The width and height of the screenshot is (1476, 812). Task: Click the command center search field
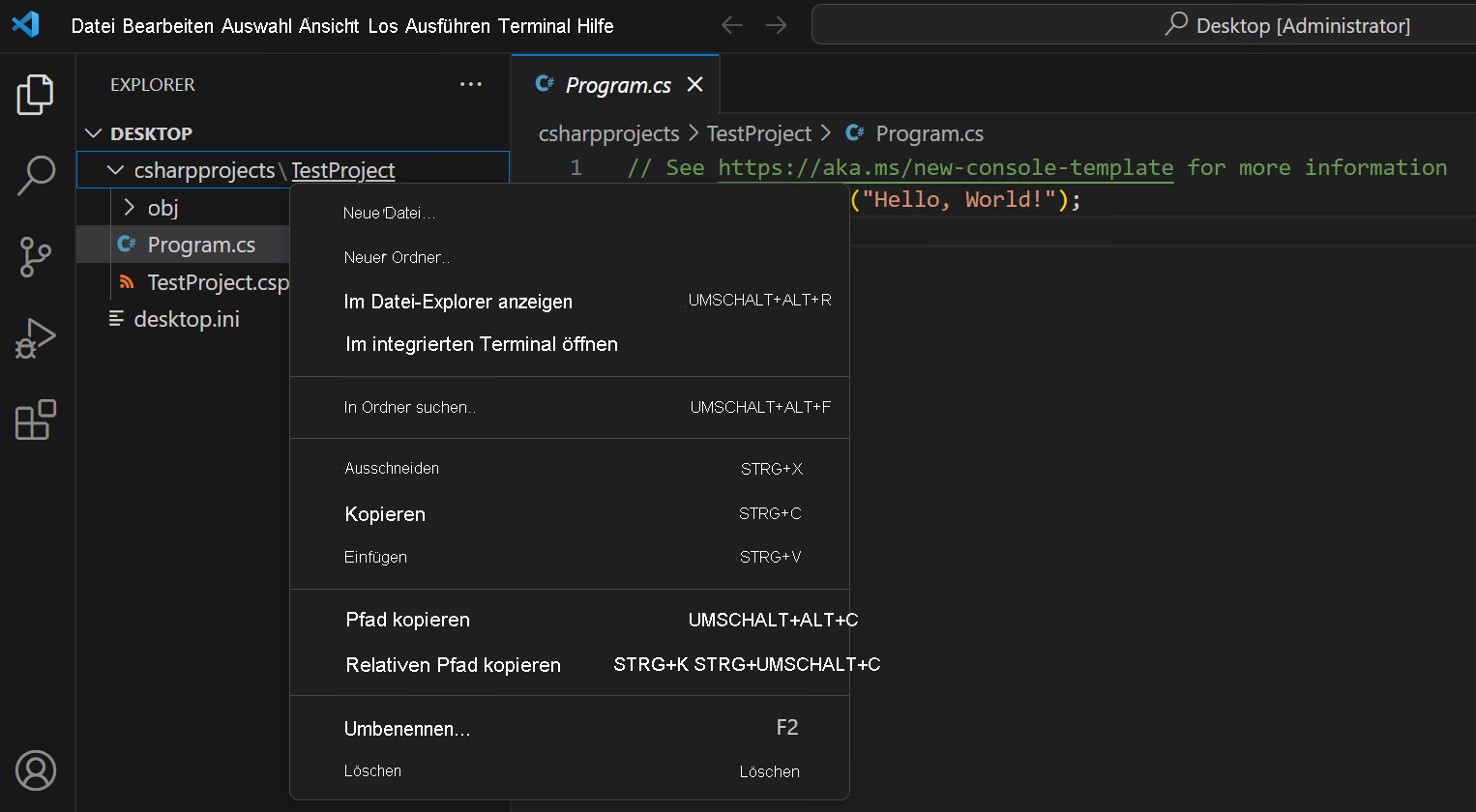click(x=1143, y=24)
